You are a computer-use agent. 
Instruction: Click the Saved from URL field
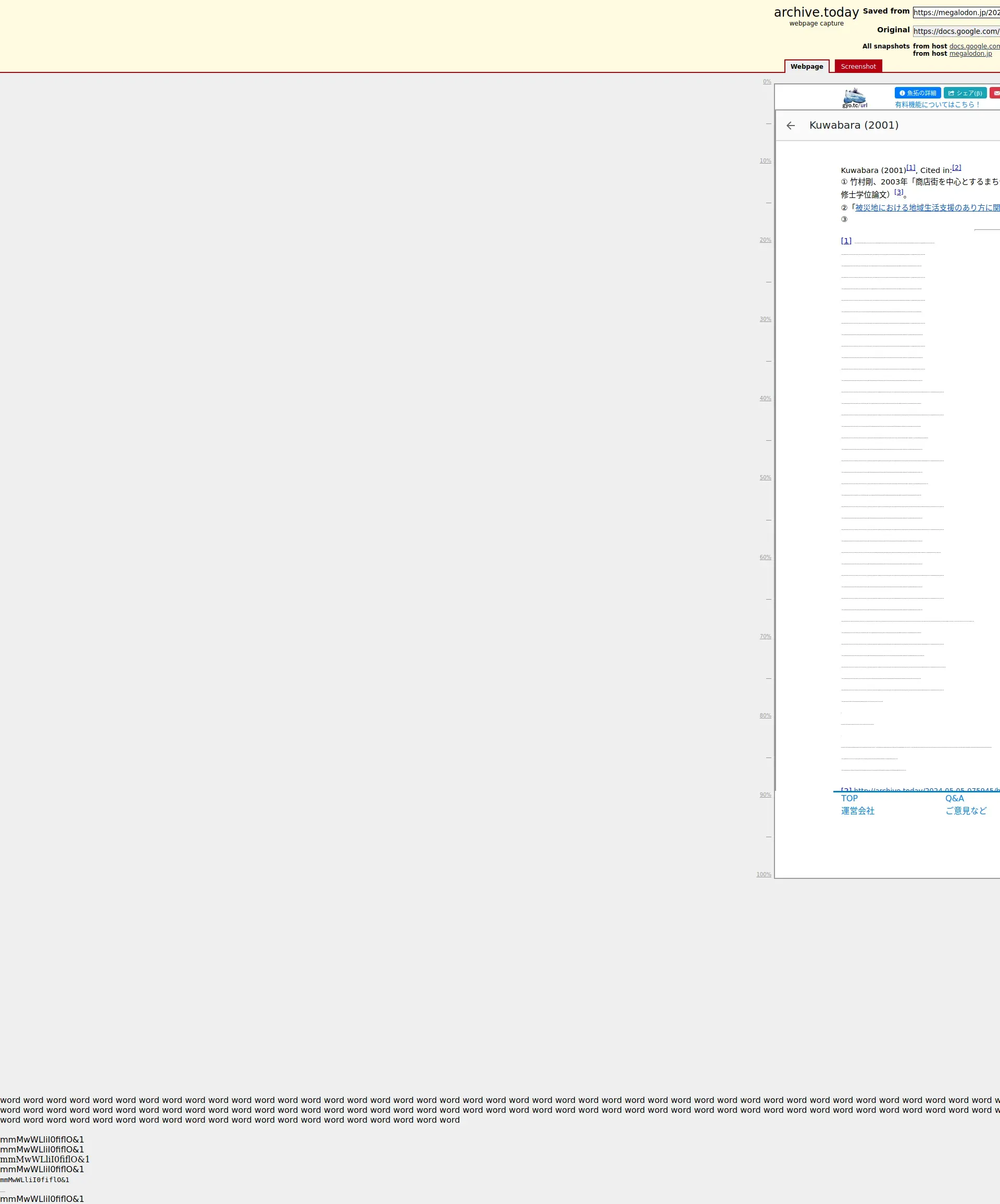point(956,13)
